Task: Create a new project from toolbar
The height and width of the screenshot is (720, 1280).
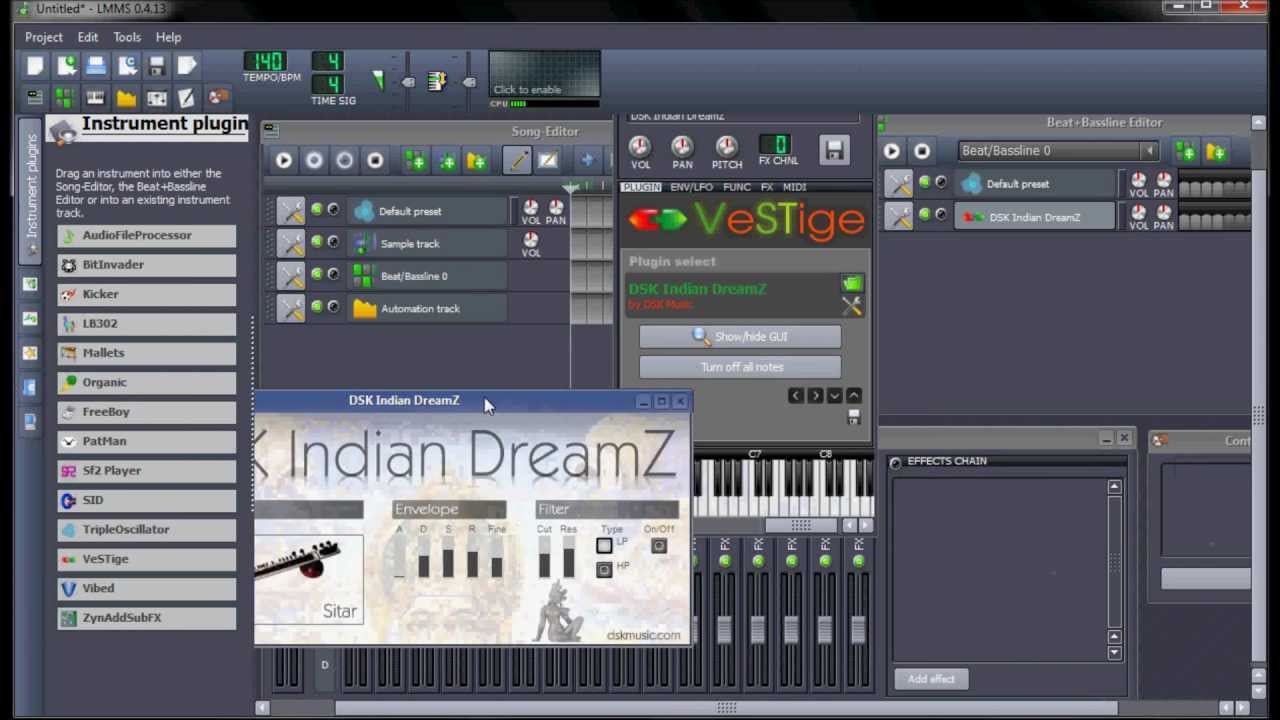Action: pos(35,66)
